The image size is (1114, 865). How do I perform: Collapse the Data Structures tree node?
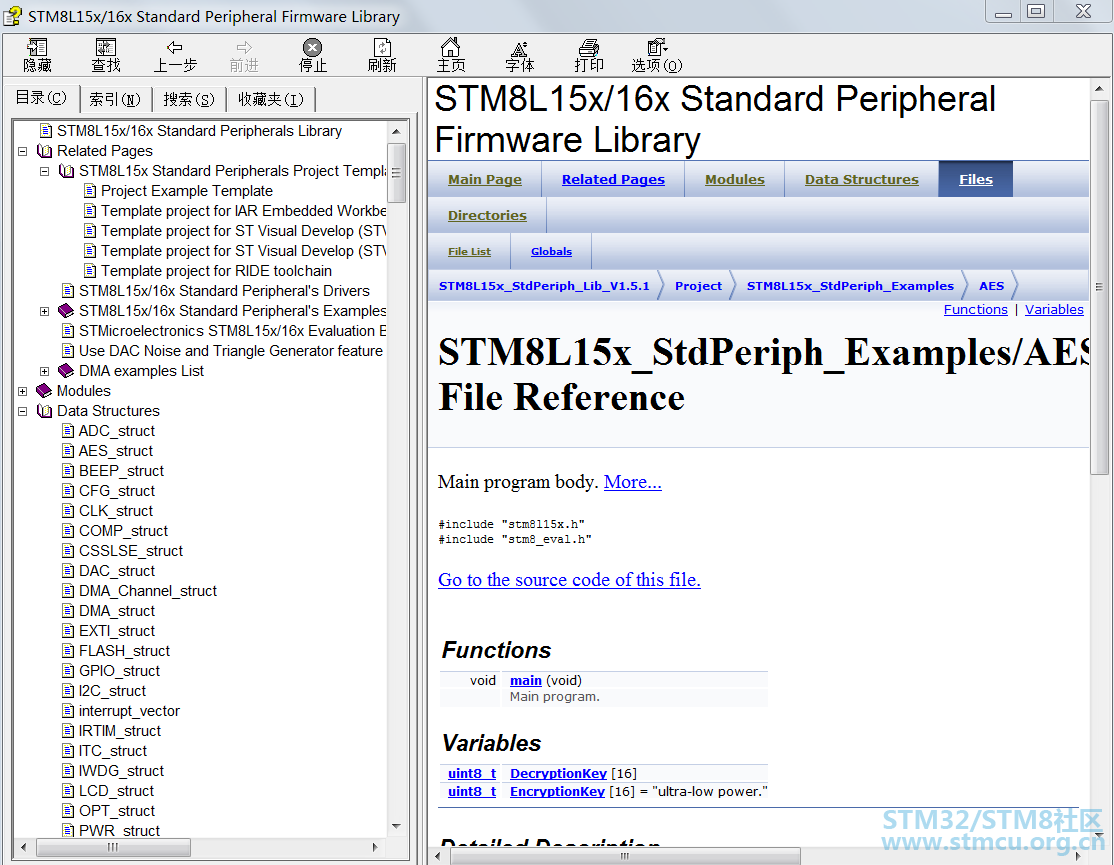pos(23,411)
